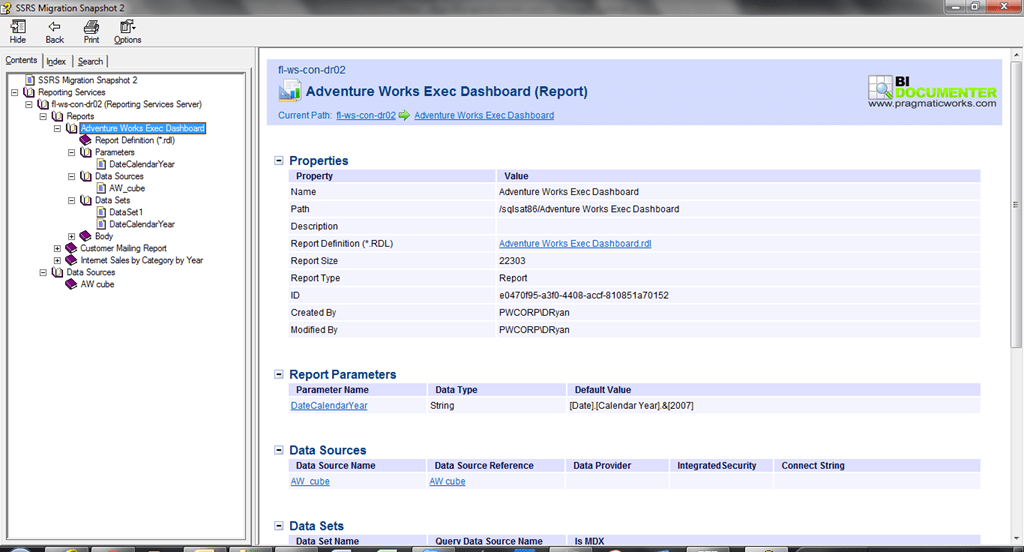
Task: Open AW cube data source reference link
Action: coord(447,481)
